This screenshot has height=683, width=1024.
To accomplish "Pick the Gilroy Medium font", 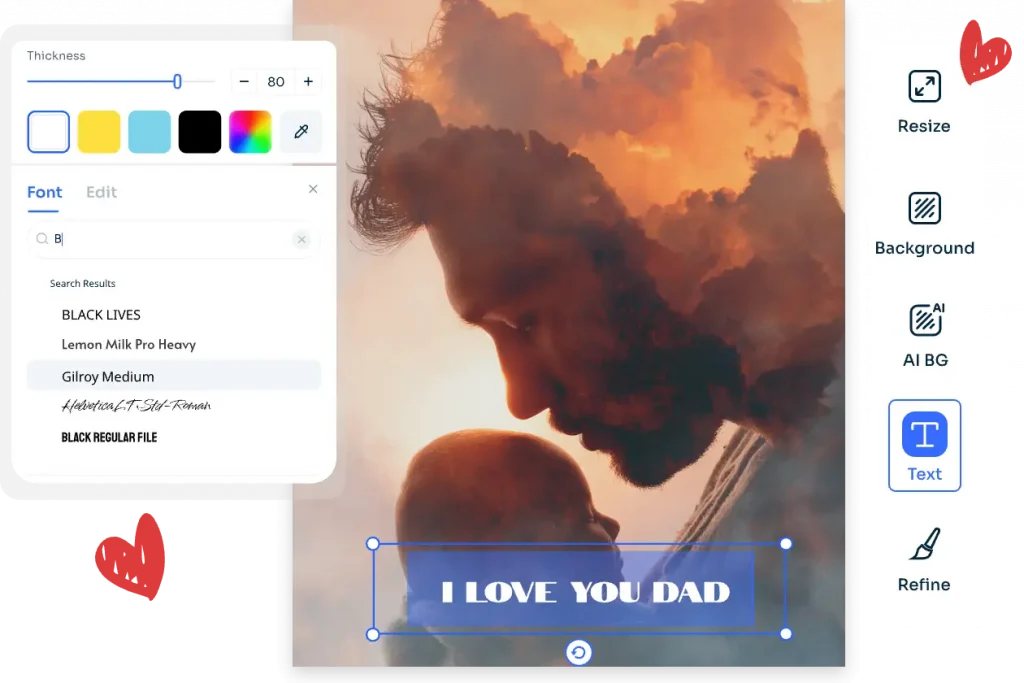I will [x=108, y=376].
